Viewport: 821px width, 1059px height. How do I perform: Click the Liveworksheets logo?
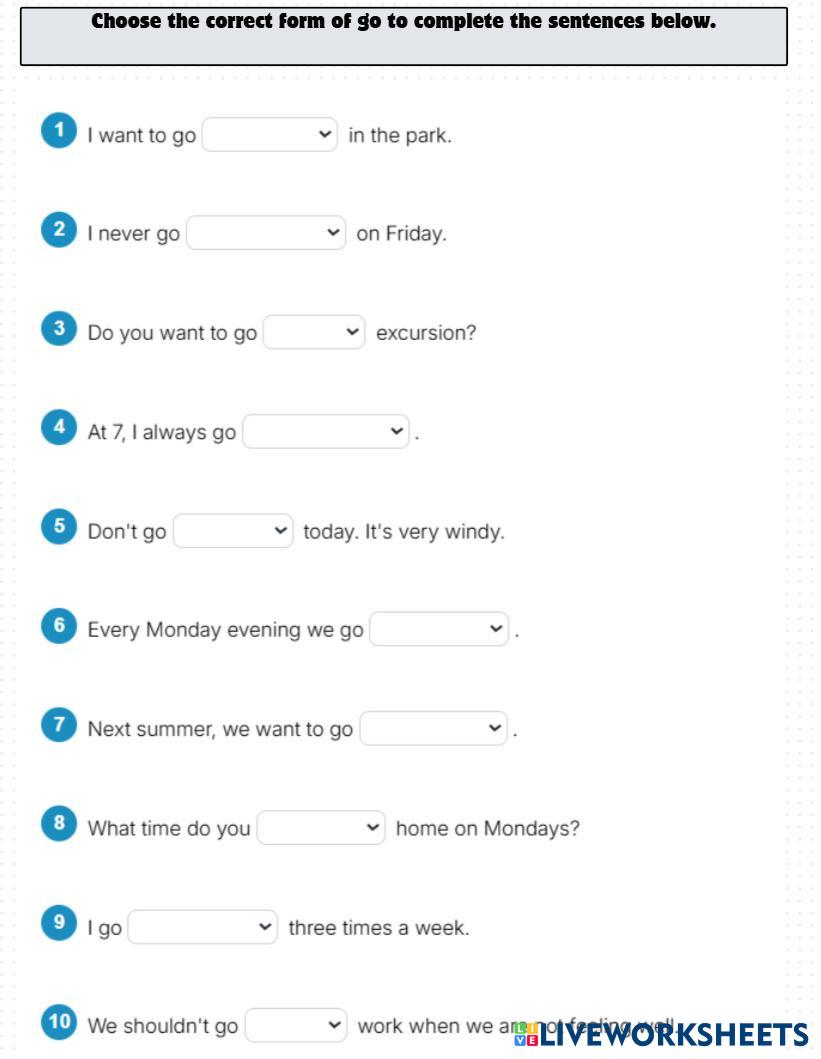point(661,1035)
